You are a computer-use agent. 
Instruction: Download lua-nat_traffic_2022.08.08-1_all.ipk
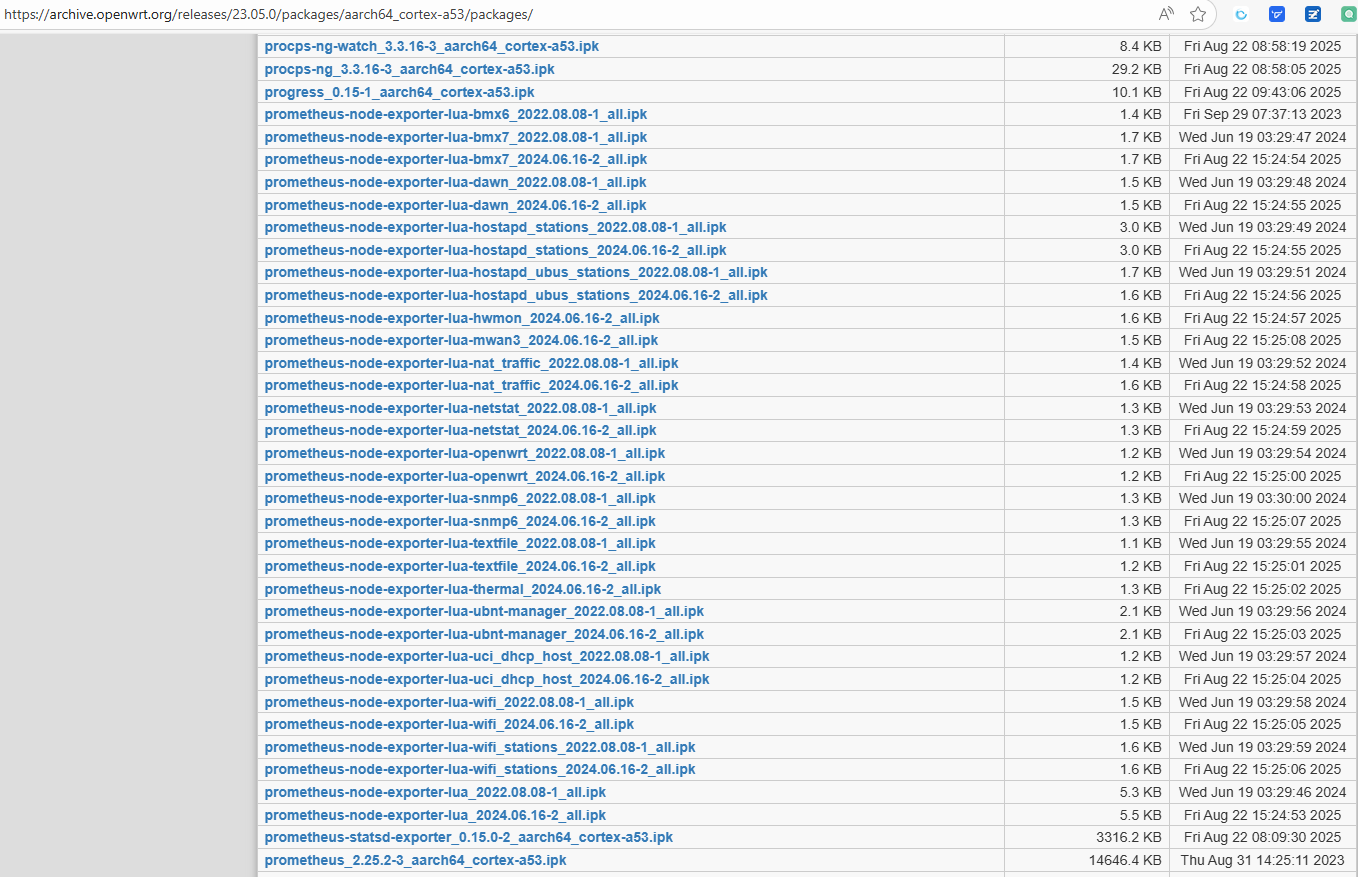(x=471, y=363)
